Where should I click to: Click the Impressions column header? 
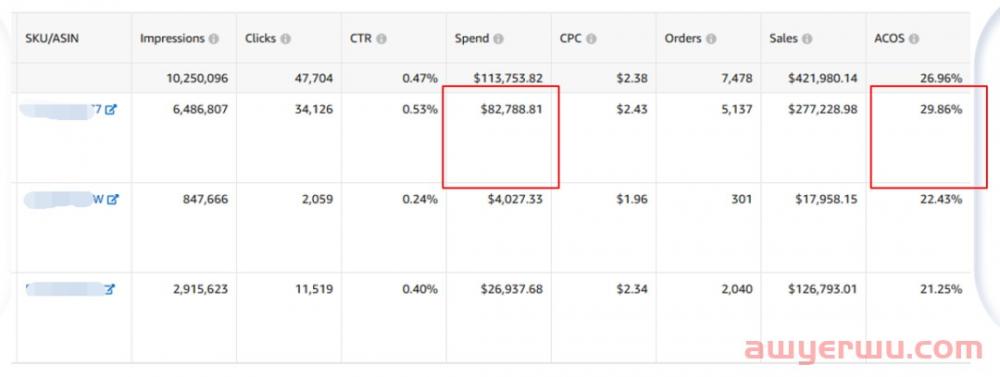[x=172, y=38]
